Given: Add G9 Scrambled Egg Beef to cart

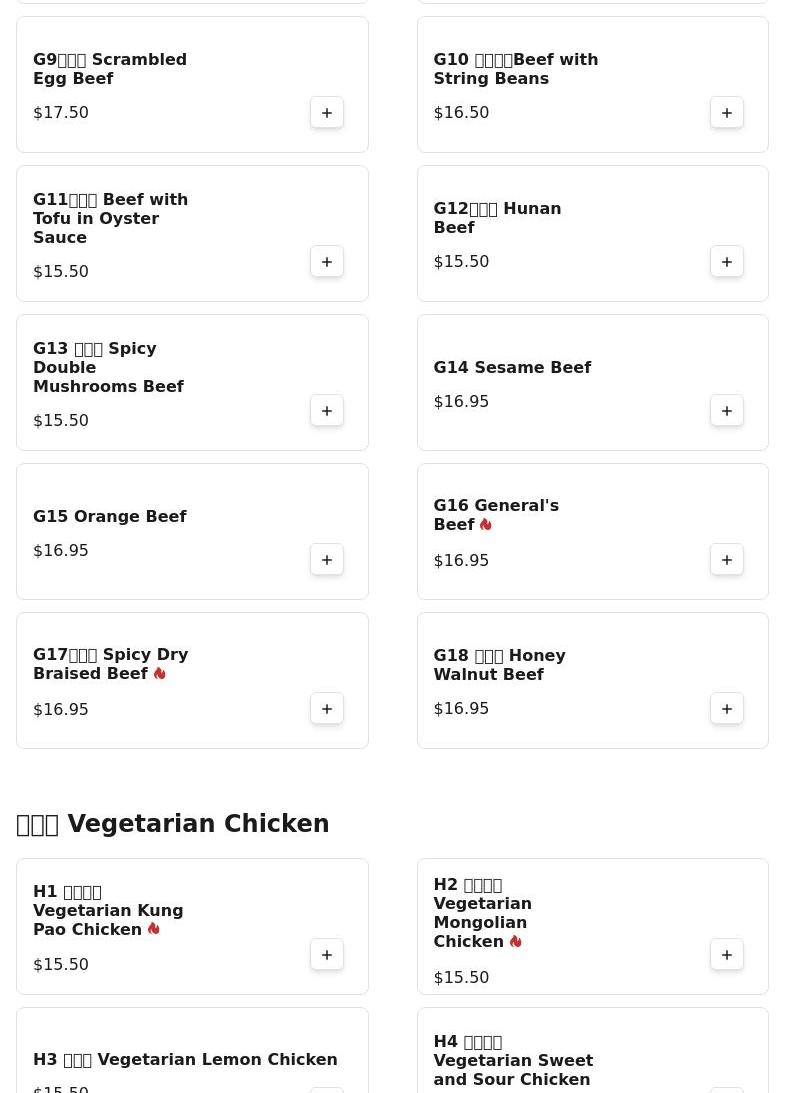Looking at the screenshot, I should [x=327, y=113].
